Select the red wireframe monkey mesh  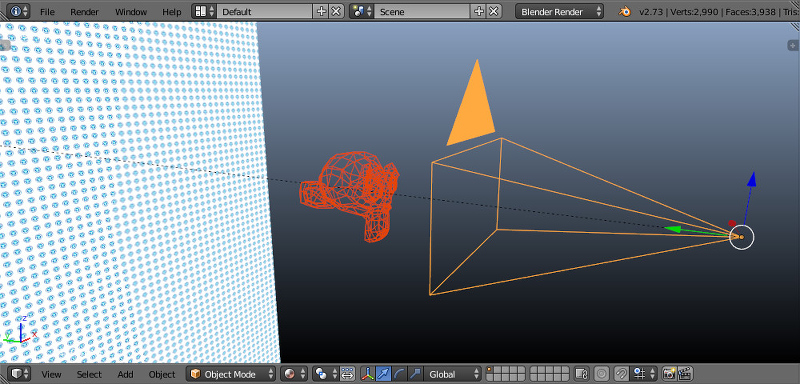350,195
